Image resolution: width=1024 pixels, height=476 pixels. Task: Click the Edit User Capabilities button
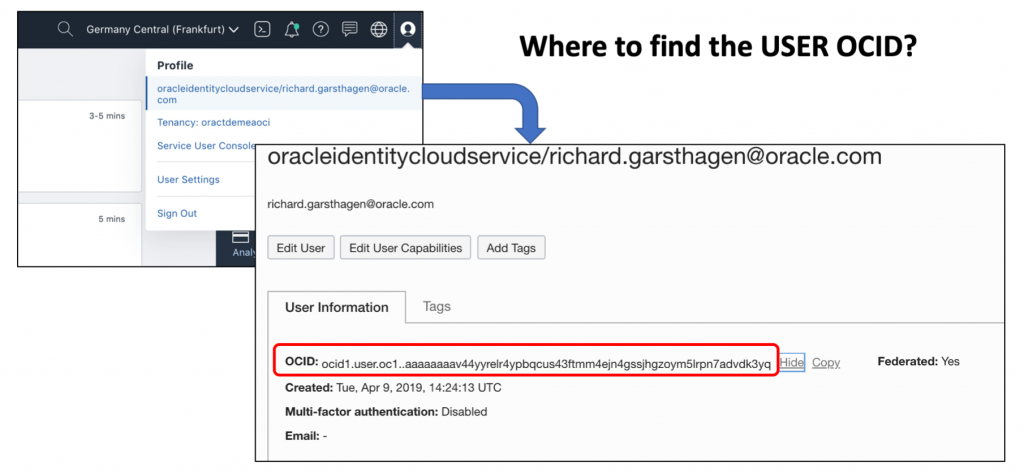(406, 248)
